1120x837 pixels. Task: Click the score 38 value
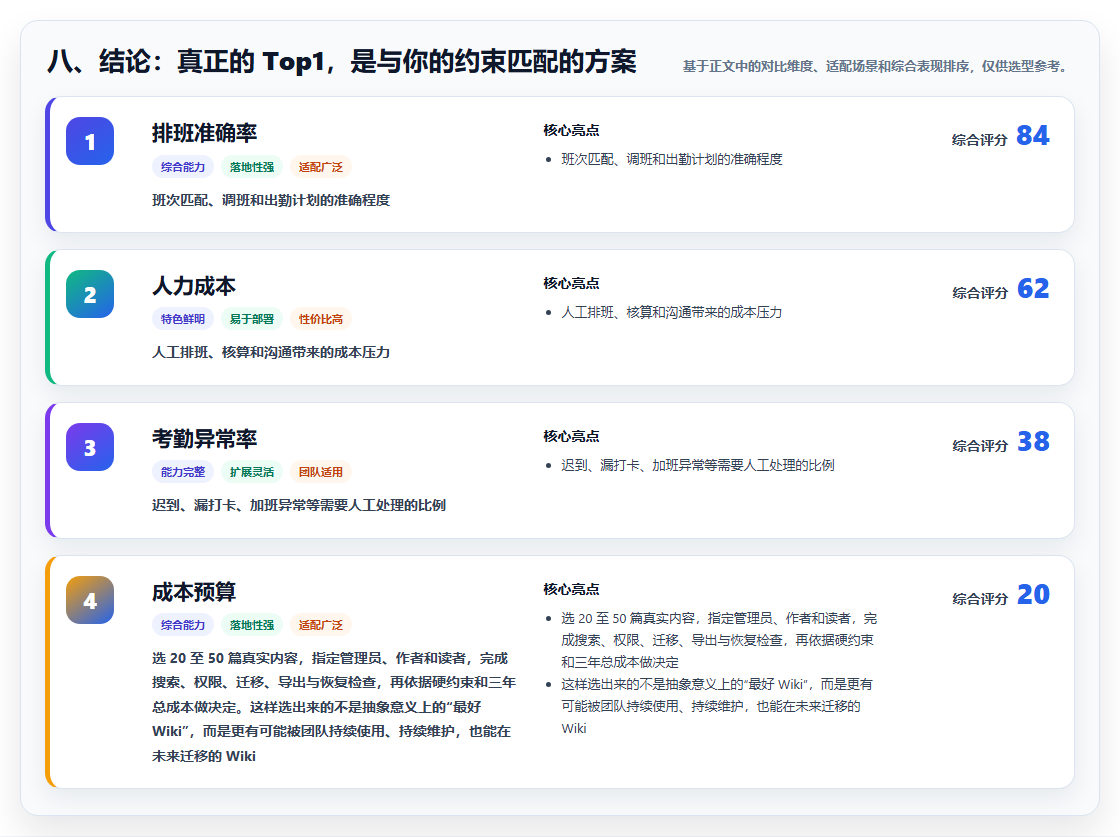click(1033, 441)
